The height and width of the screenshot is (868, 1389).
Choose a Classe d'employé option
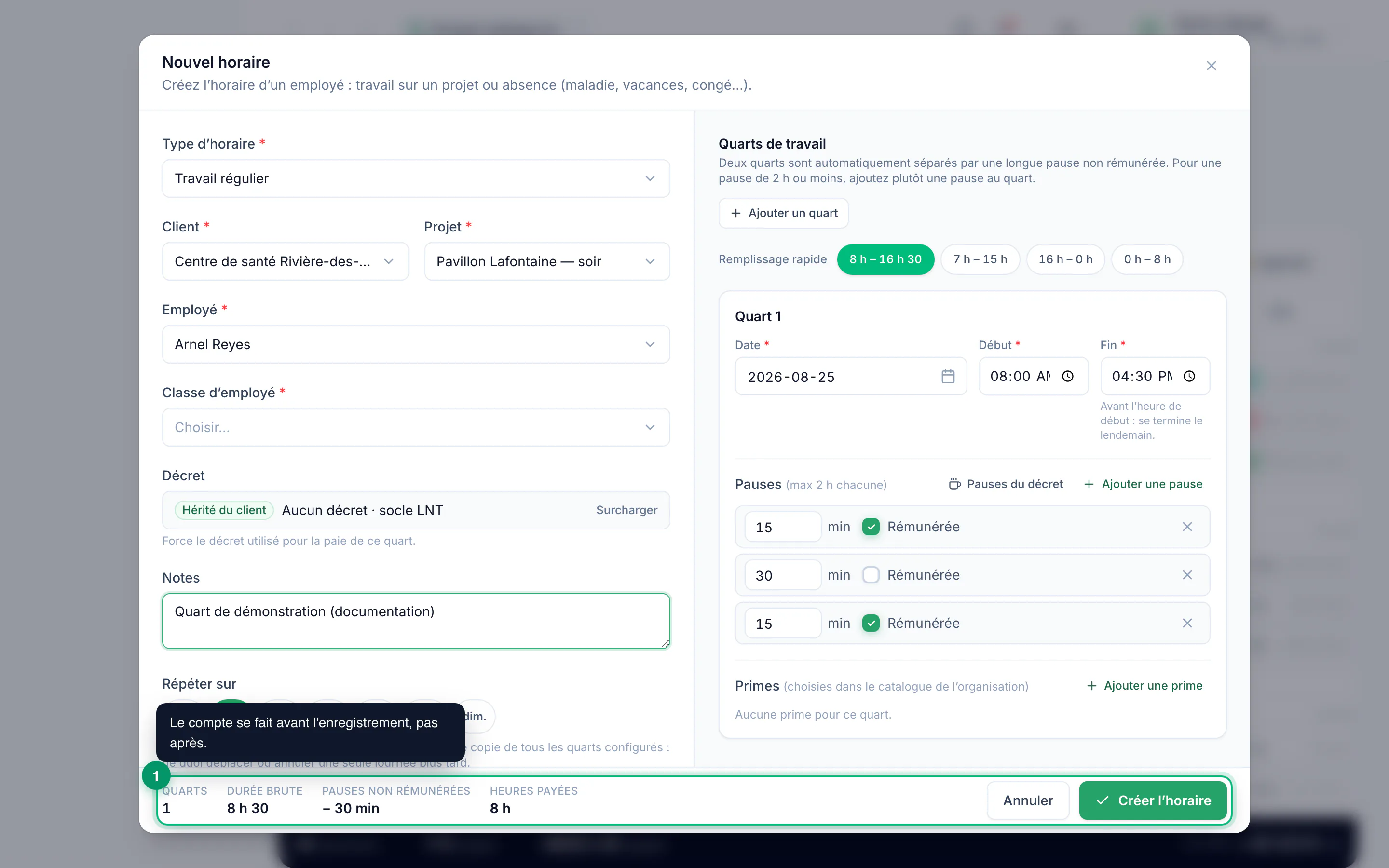tap(416, 427)
